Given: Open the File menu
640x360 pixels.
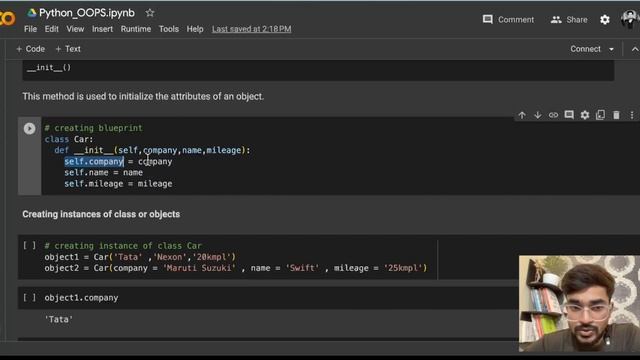Looking at the screenshot, I should coord(30,29).
